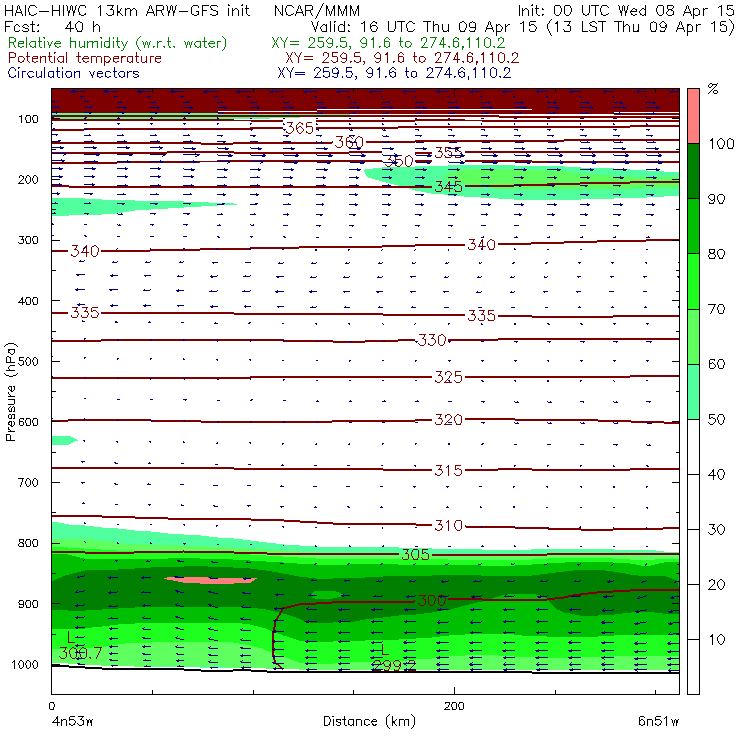Click the pink above-100% colorbar segment
Screen dimensions: 740x740
click(x=693, y=116)
